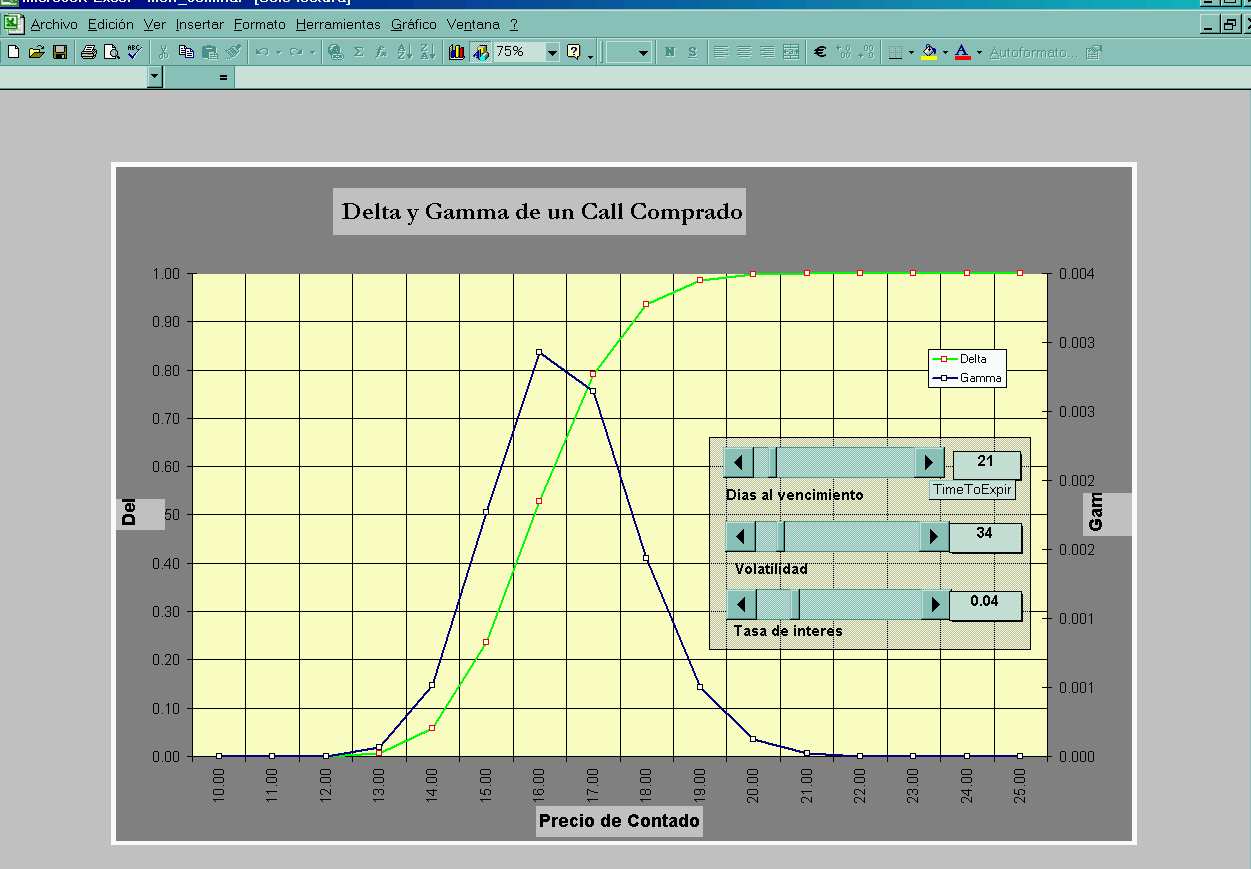Open the fx function wizard
Viewport: 1251px width, 869px height.
tap(381, 52)
